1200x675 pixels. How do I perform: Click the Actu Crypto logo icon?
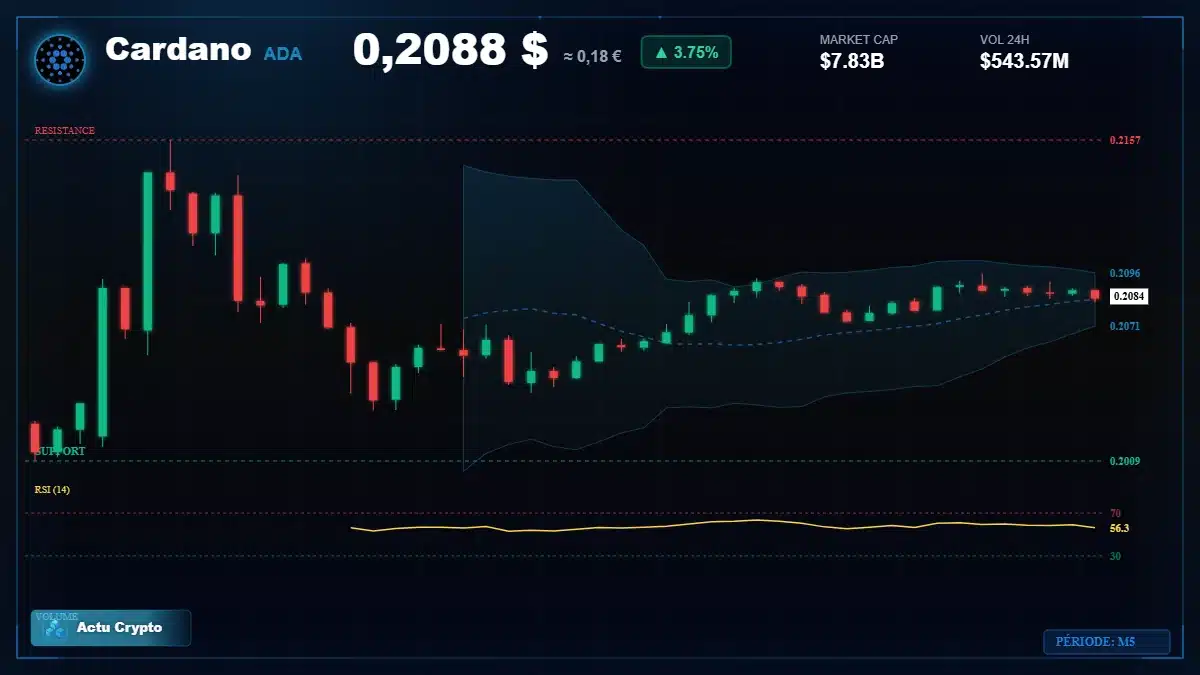(x=56, y=629)
